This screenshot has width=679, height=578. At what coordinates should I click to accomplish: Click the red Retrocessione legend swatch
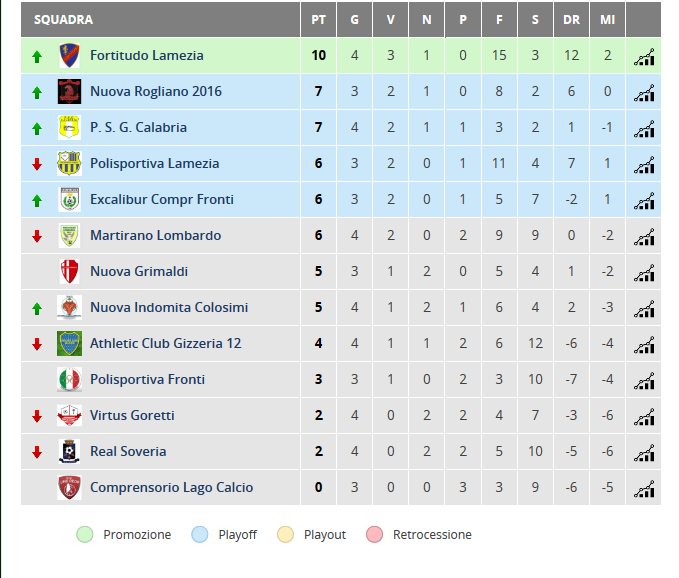pyautogui.click(x=374, y=534)
